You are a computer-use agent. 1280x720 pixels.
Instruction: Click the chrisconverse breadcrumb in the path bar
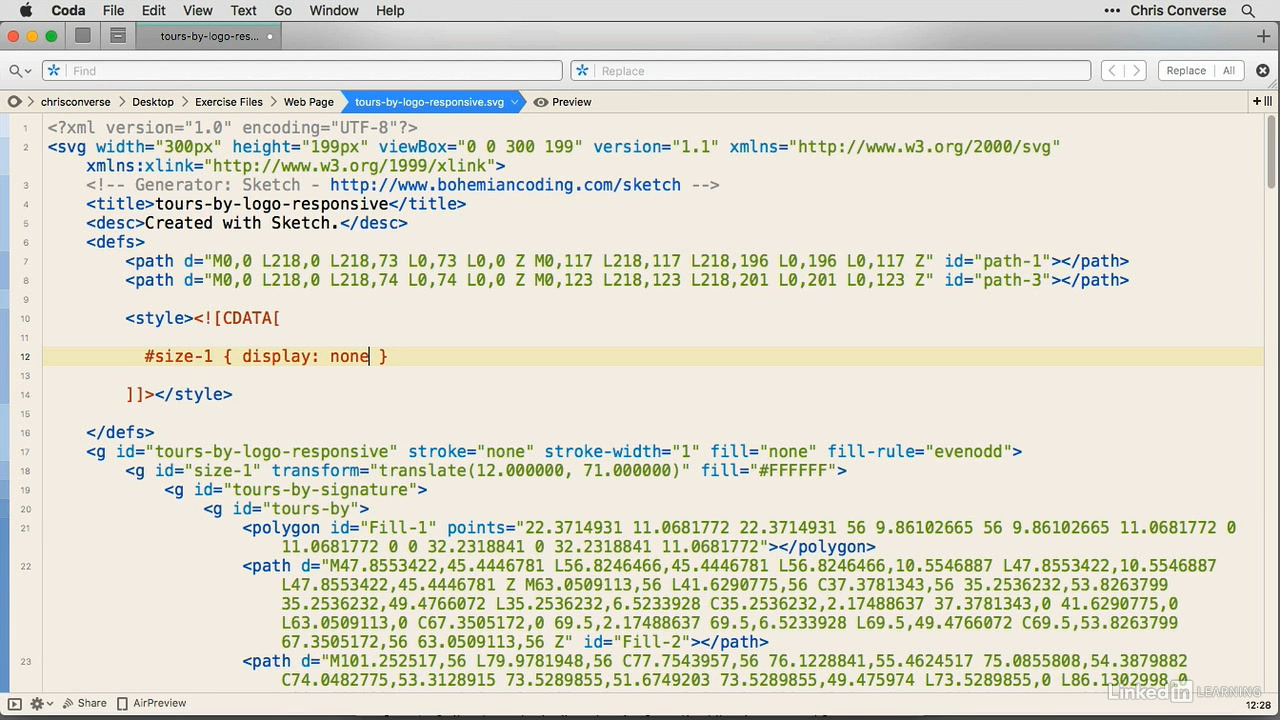pyautogui.click(x=75, y=101)
